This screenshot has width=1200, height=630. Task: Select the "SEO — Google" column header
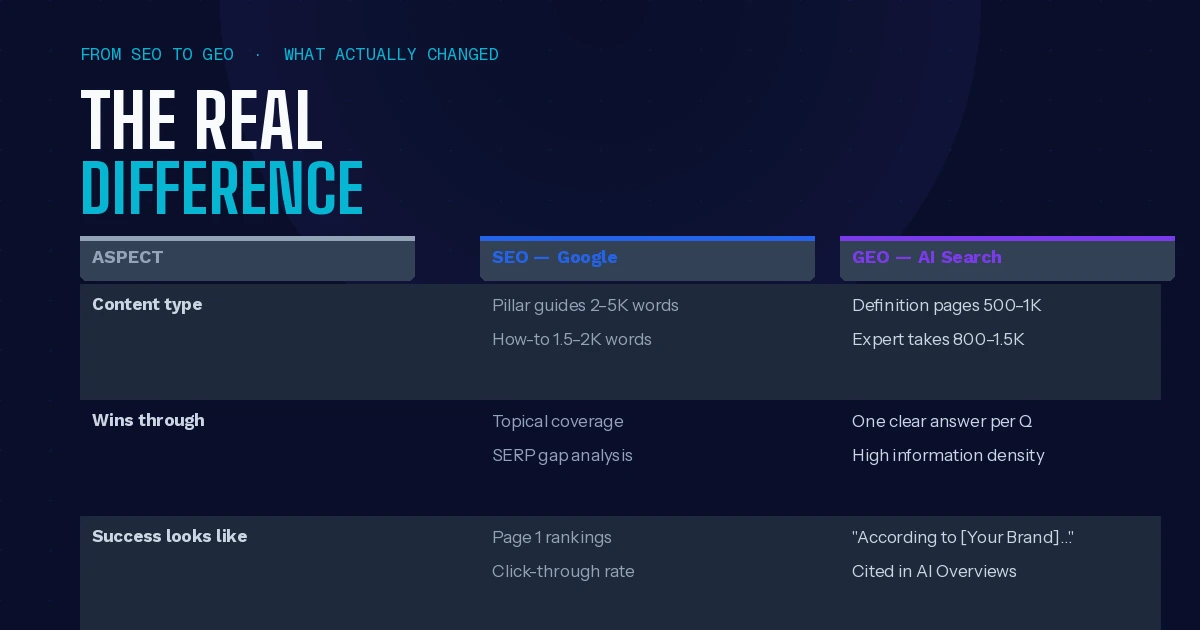[554, 258]
